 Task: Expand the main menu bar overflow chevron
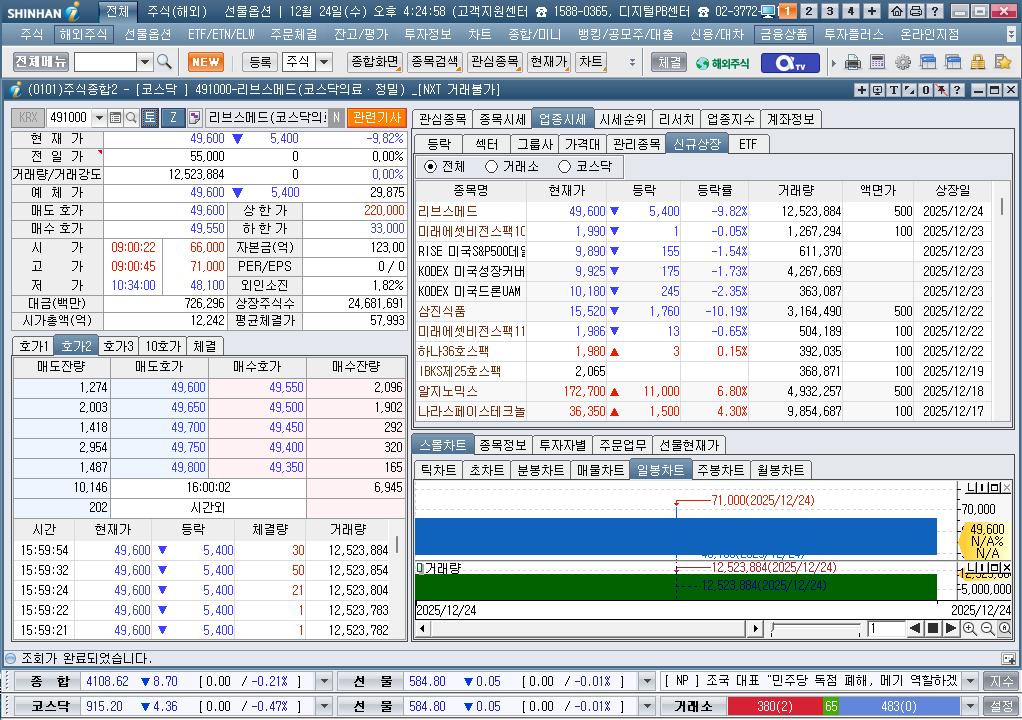tap(1012, 34)
